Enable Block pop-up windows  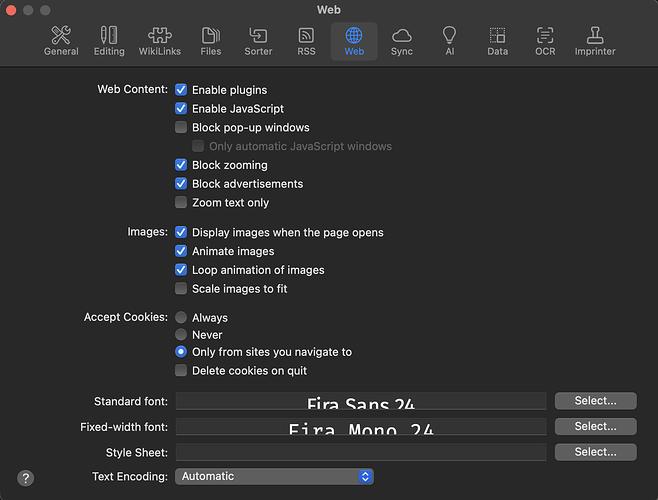(181, 127)
